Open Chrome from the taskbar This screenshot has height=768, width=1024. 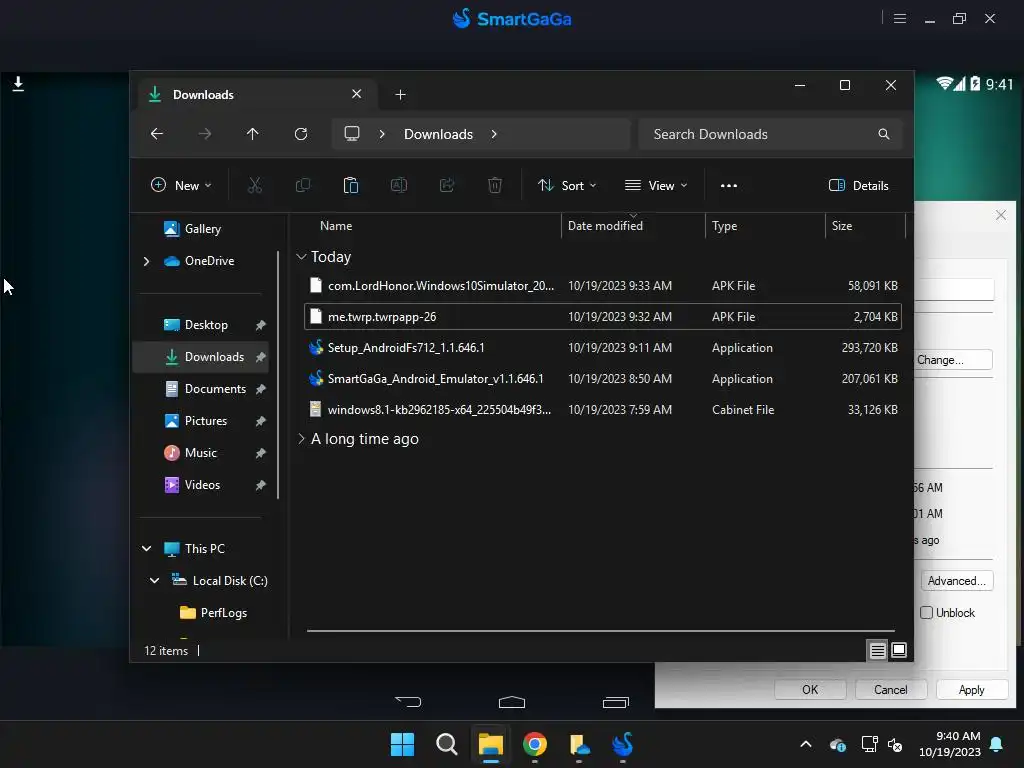tap(535, 744)
